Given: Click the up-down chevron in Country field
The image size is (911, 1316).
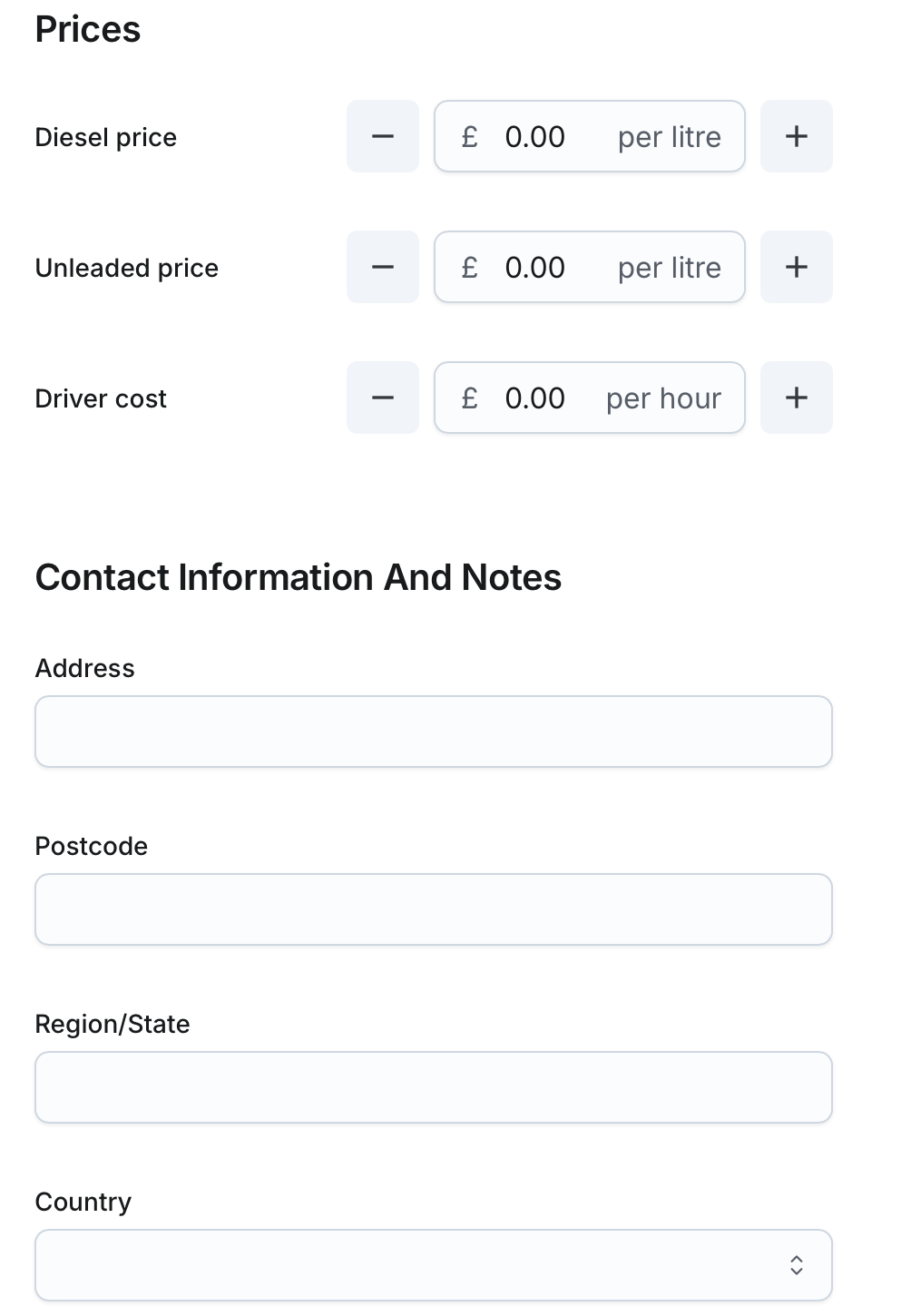Looking at the screenshot, I should (796, 1265).
